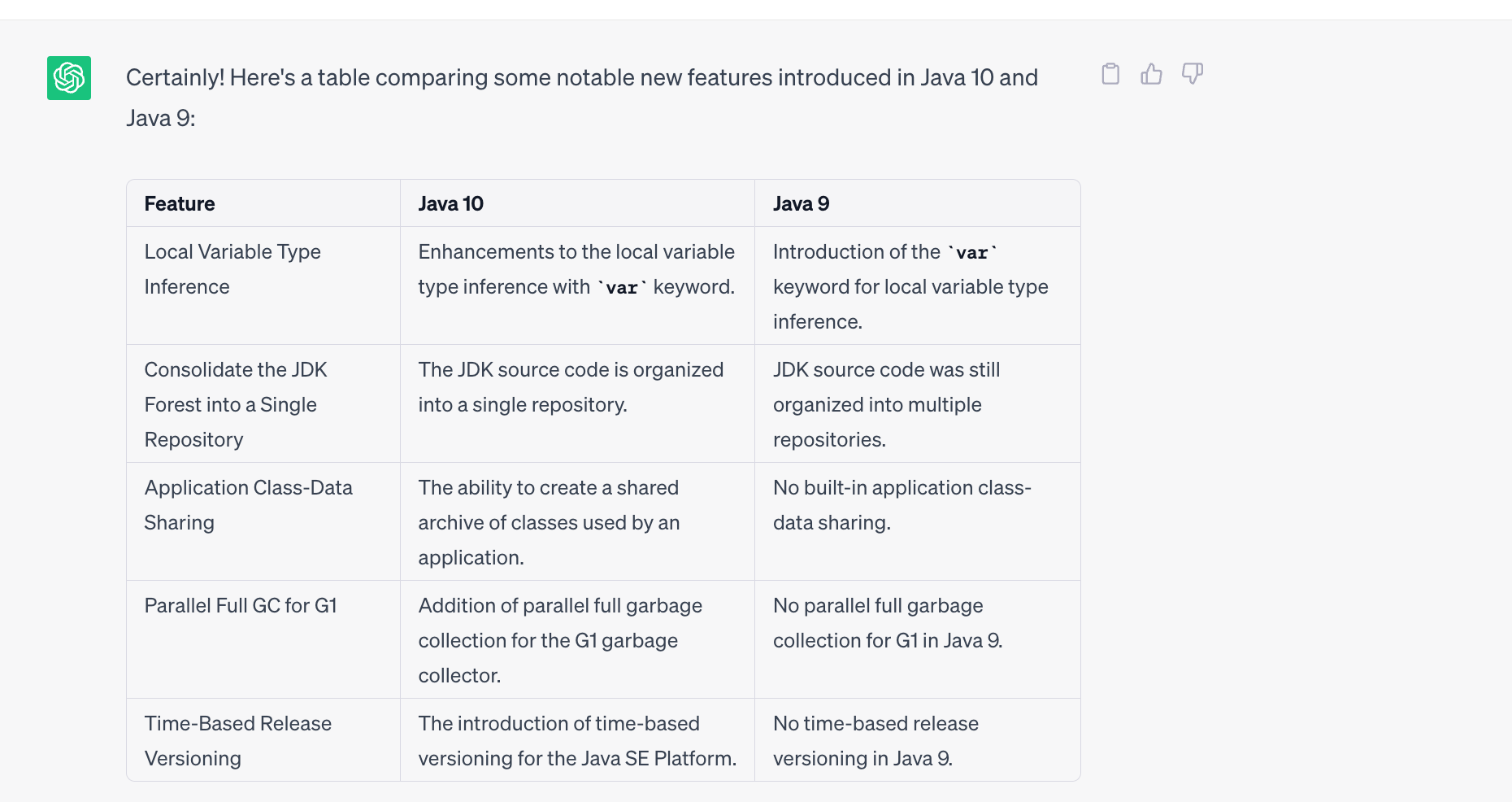Click the ChatGPT logo avatar
The image size is (1512, 802).
pos(69,78)
